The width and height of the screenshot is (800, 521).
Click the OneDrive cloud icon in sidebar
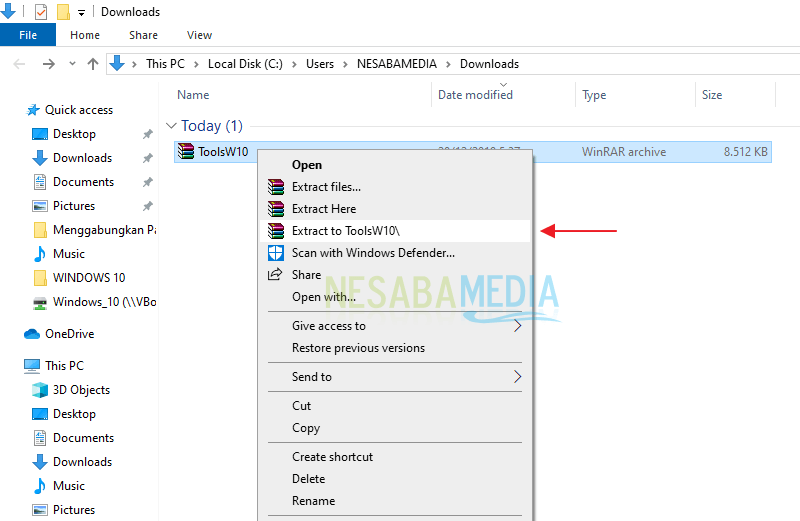coord(32,334)
